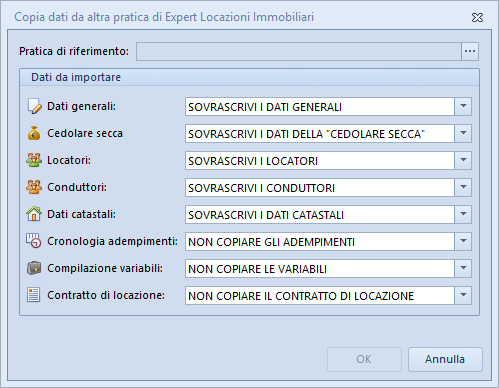Click the orange Conduttori people icon

(x=34, y=187)
